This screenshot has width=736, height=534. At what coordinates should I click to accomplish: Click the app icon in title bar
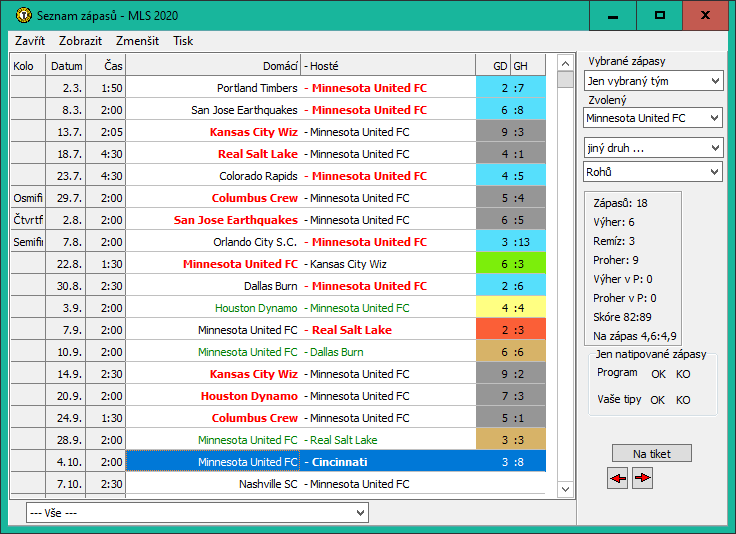[x=23, y=15]
